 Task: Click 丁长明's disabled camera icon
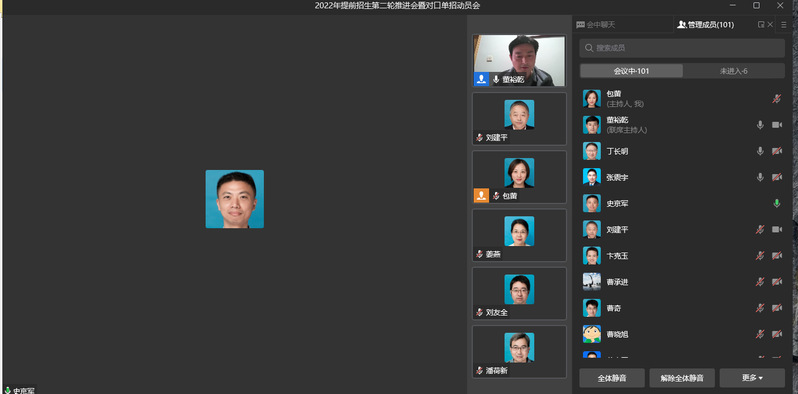click(x=777, y=151)
